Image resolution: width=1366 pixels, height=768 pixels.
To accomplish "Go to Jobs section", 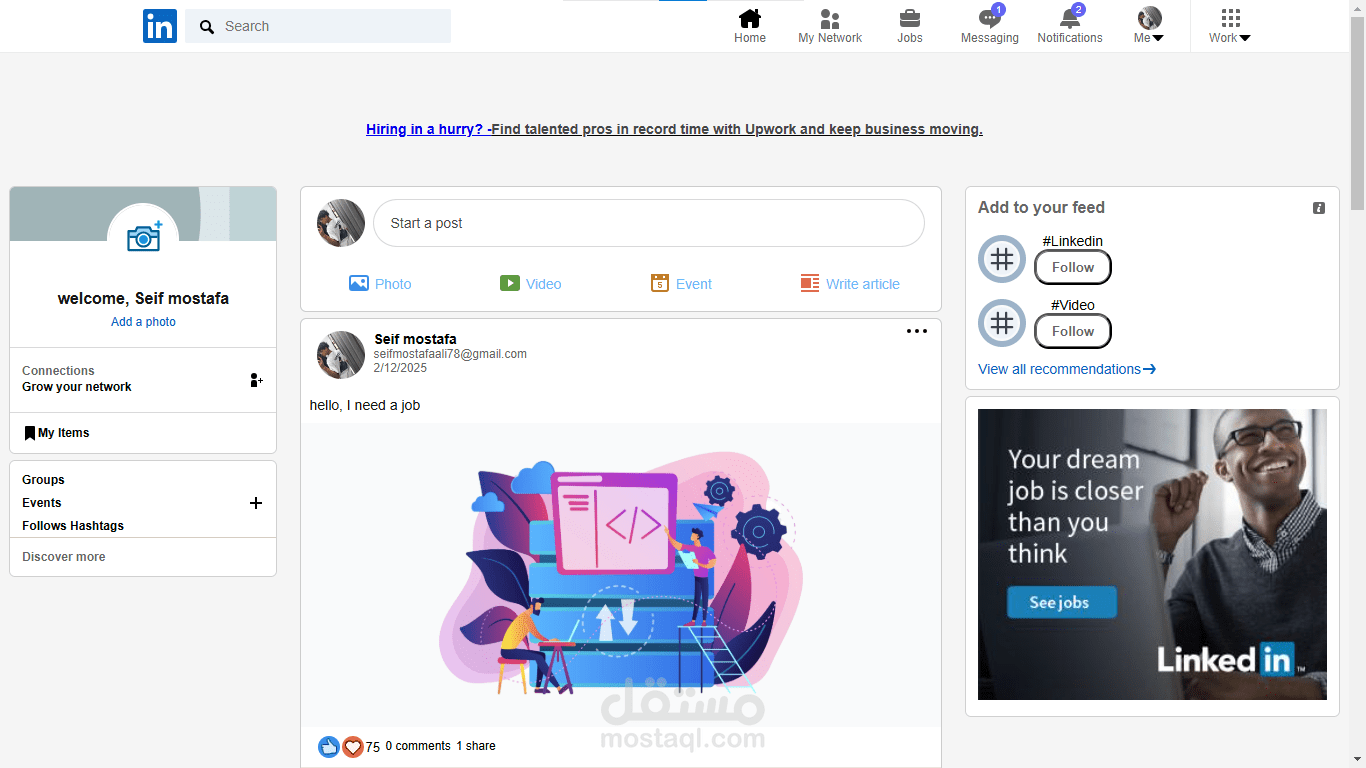I will pyautogui.click(x=910, y=27).
